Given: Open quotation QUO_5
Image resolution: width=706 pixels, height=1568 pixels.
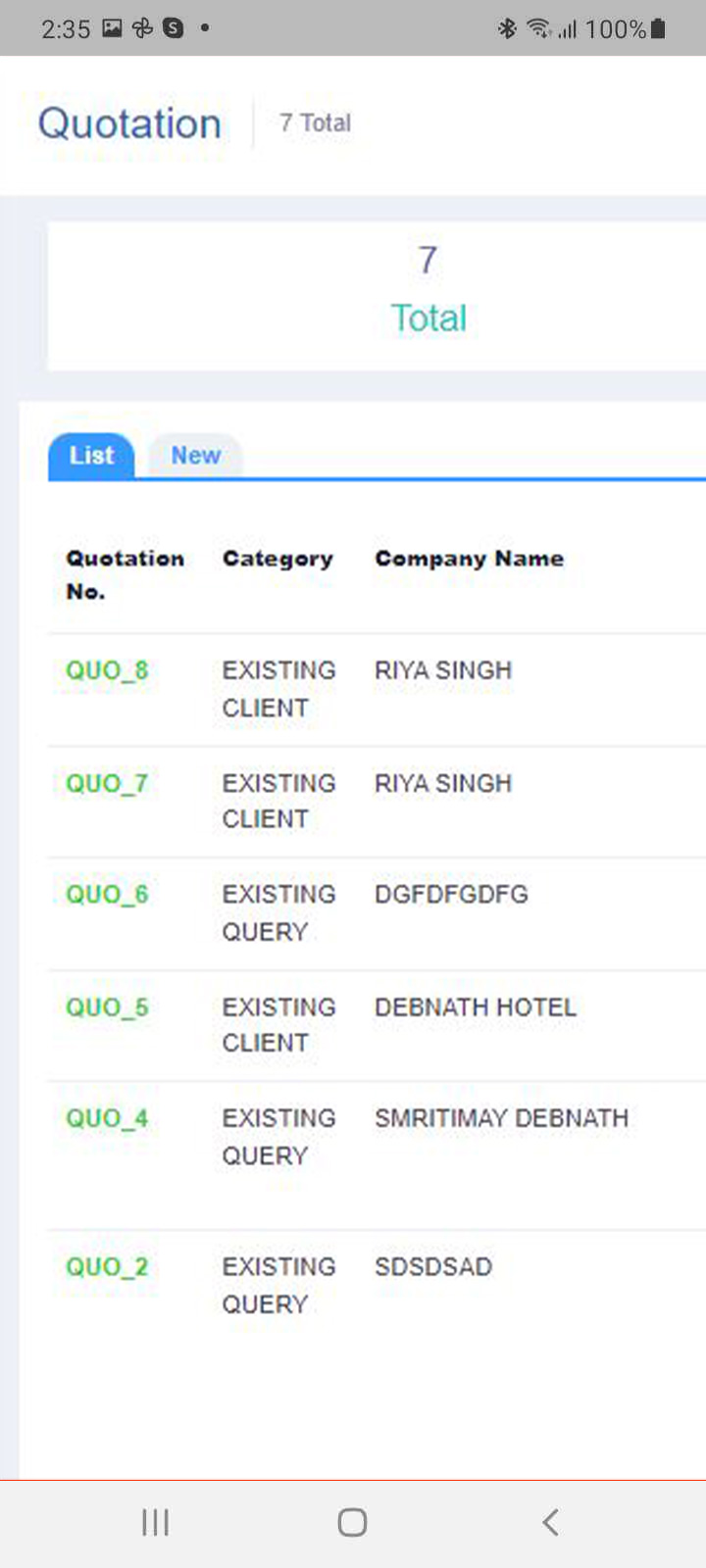Looking at the screenshot, I should (107, 1007).
